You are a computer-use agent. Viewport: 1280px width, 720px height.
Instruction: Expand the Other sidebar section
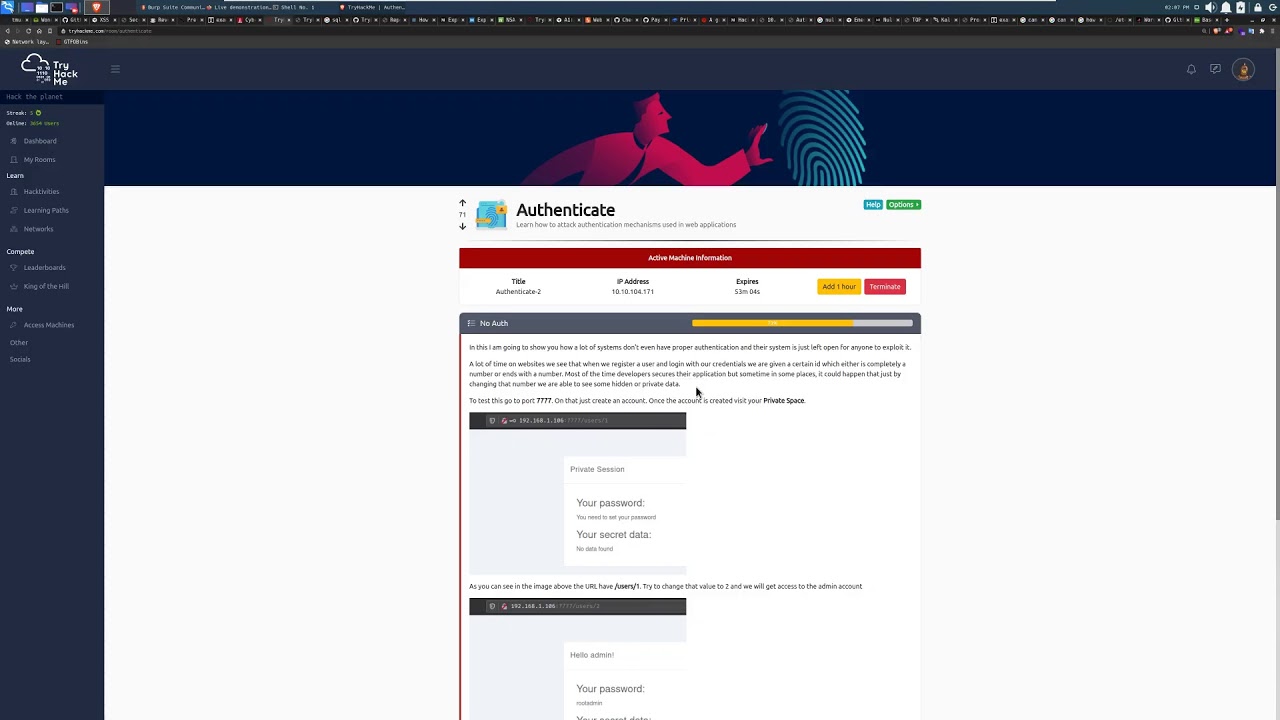[x=19, y=343]
